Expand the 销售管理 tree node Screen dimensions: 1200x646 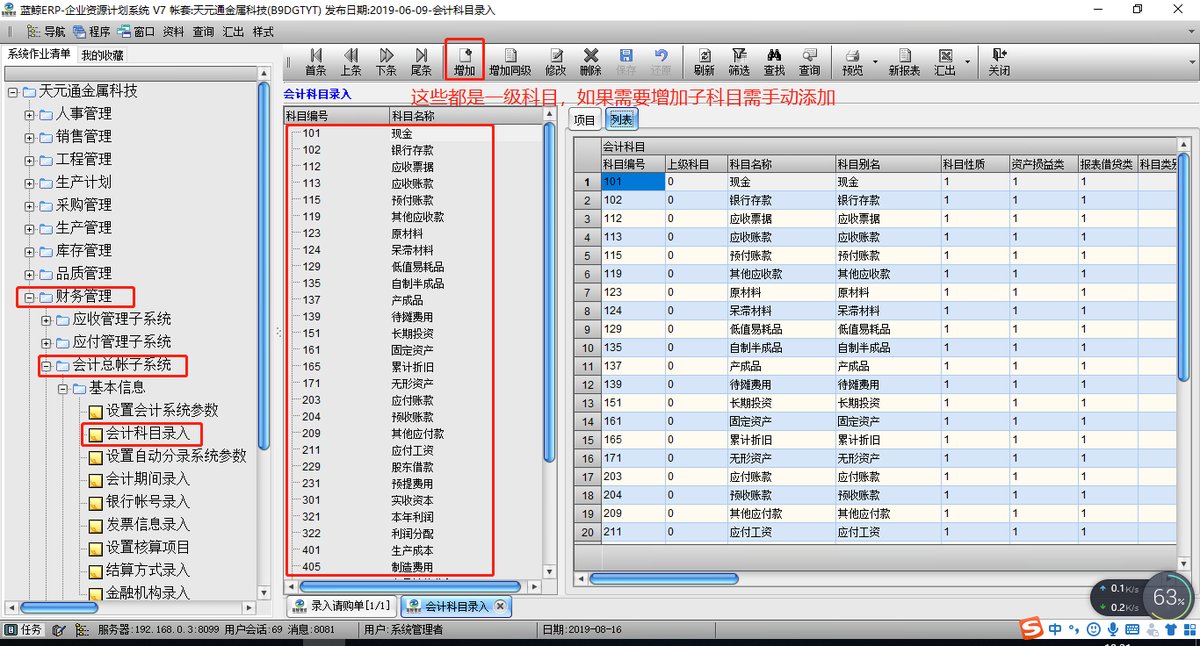click(29, 137)
